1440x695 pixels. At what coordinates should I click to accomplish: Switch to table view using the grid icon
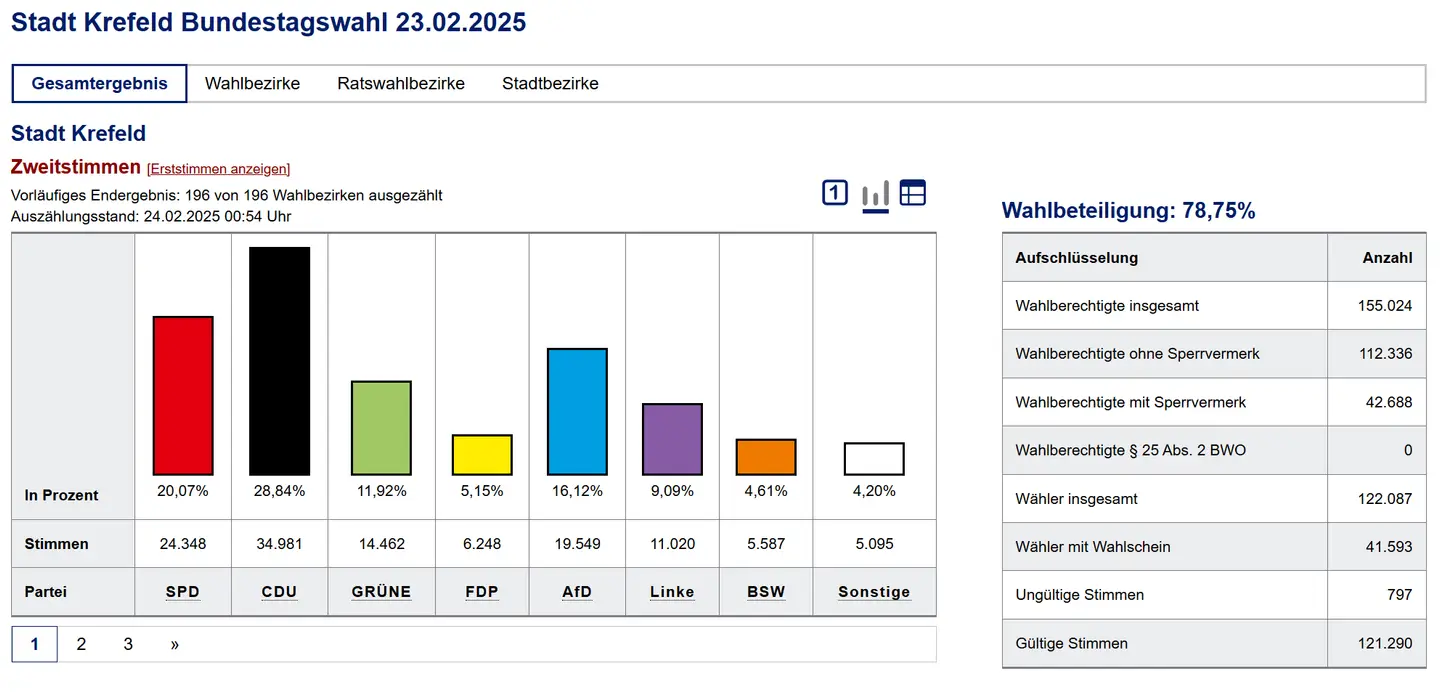[913, 193]
